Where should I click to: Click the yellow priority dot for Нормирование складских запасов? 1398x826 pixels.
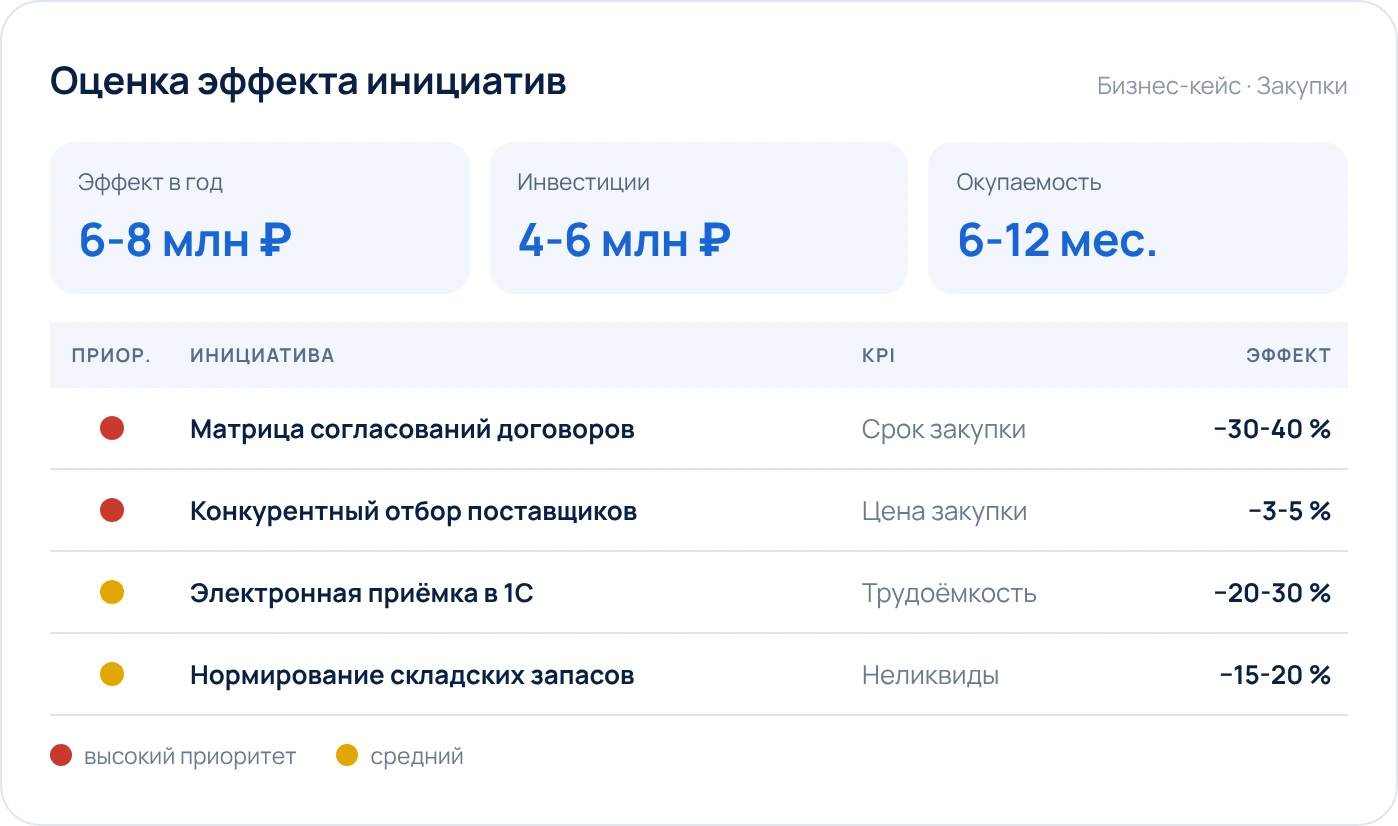point(112,675)
